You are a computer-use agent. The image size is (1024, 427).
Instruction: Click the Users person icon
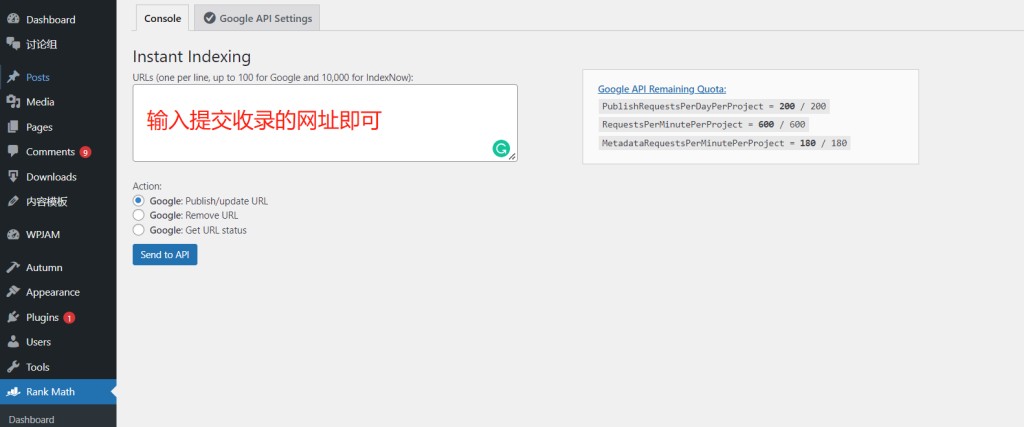click(x=13, y=341)
